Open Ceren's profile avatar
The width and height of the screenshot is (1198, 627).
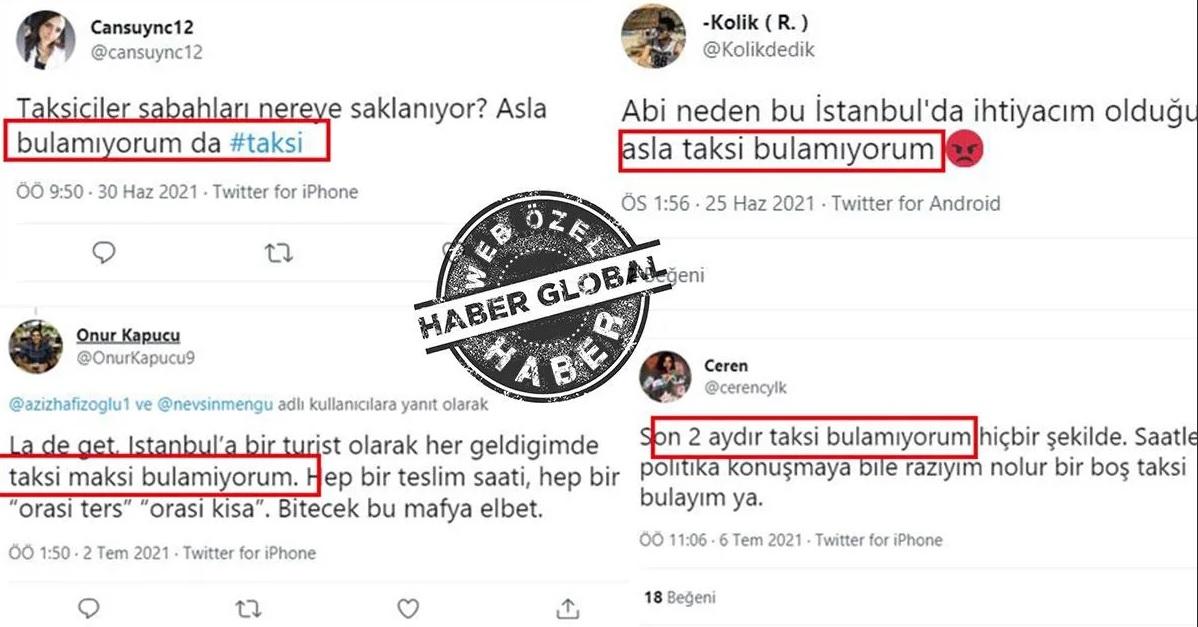pos(665,377)
